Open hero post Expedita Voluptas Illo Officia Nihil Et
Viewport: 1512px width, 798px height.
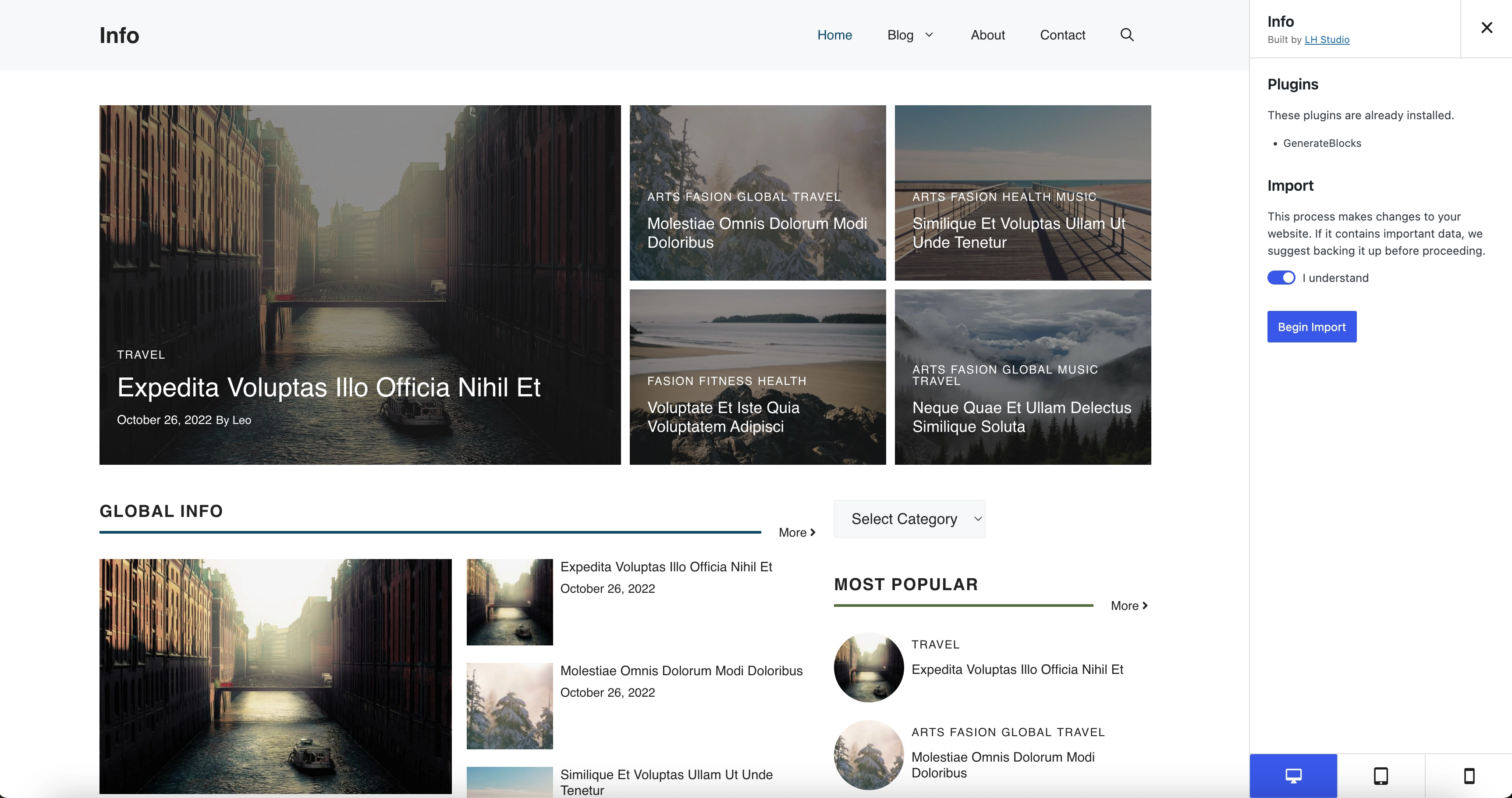click(329, 387)
